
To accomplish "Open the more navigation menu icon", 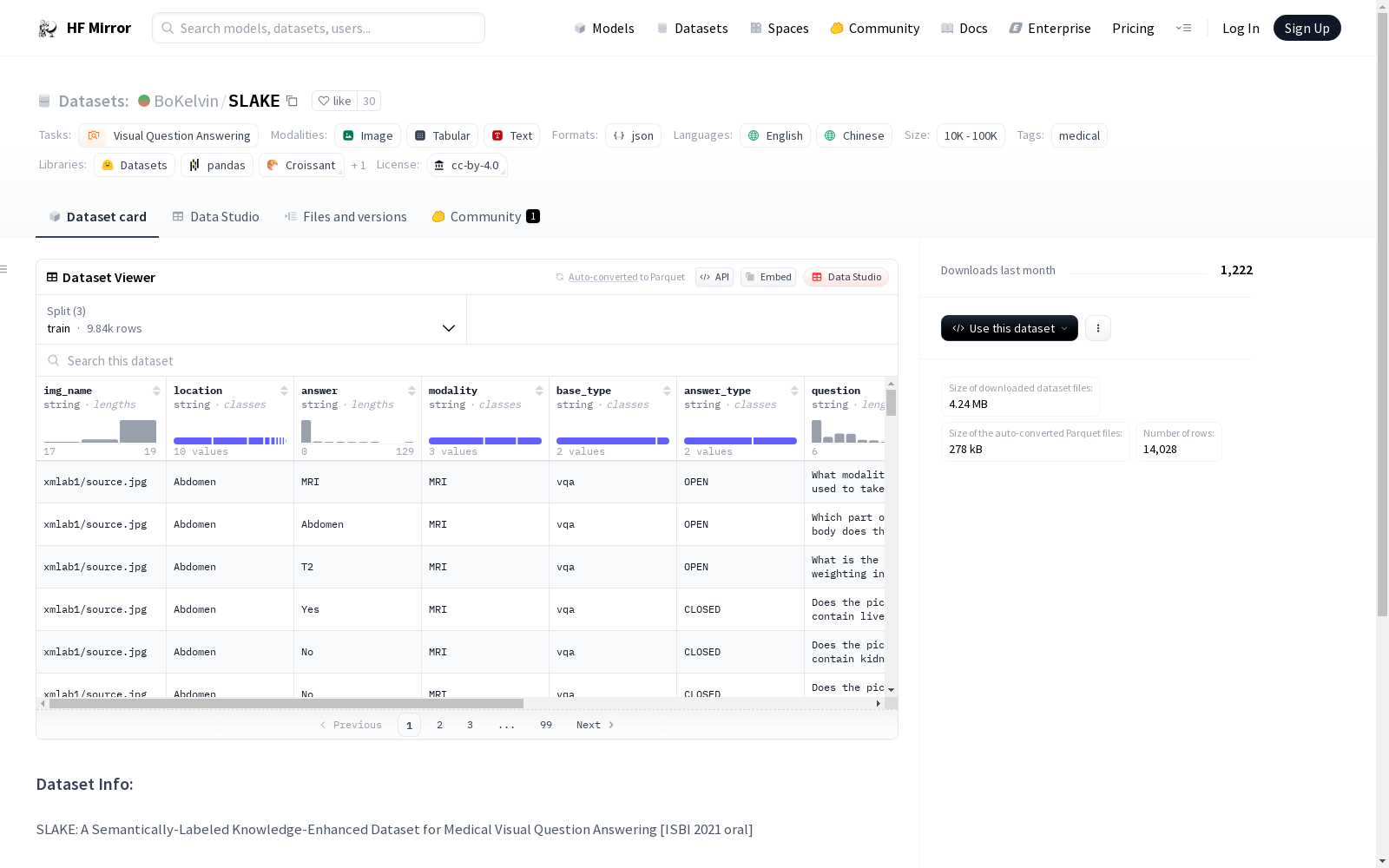I will tap(1183, 29).
